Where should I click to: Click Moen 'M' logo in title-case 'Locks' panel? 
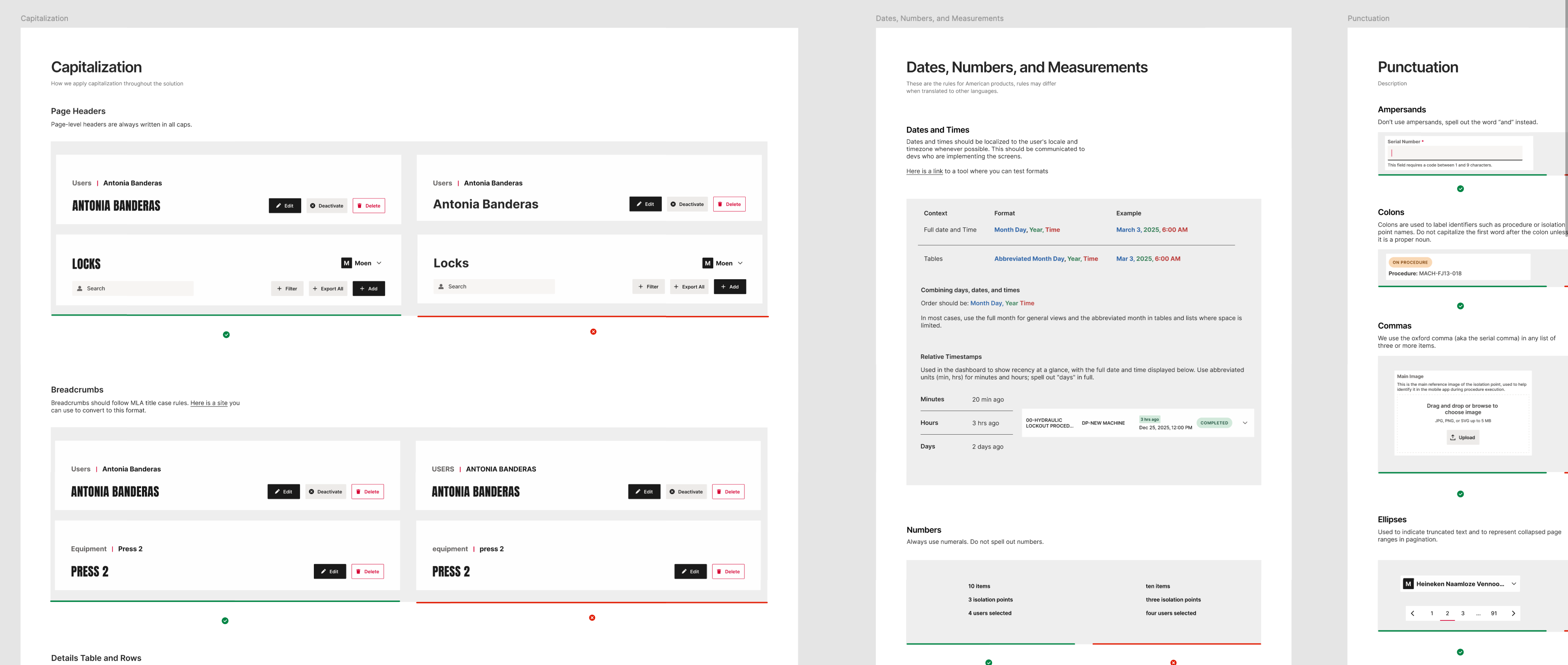(x=707, y=264)
